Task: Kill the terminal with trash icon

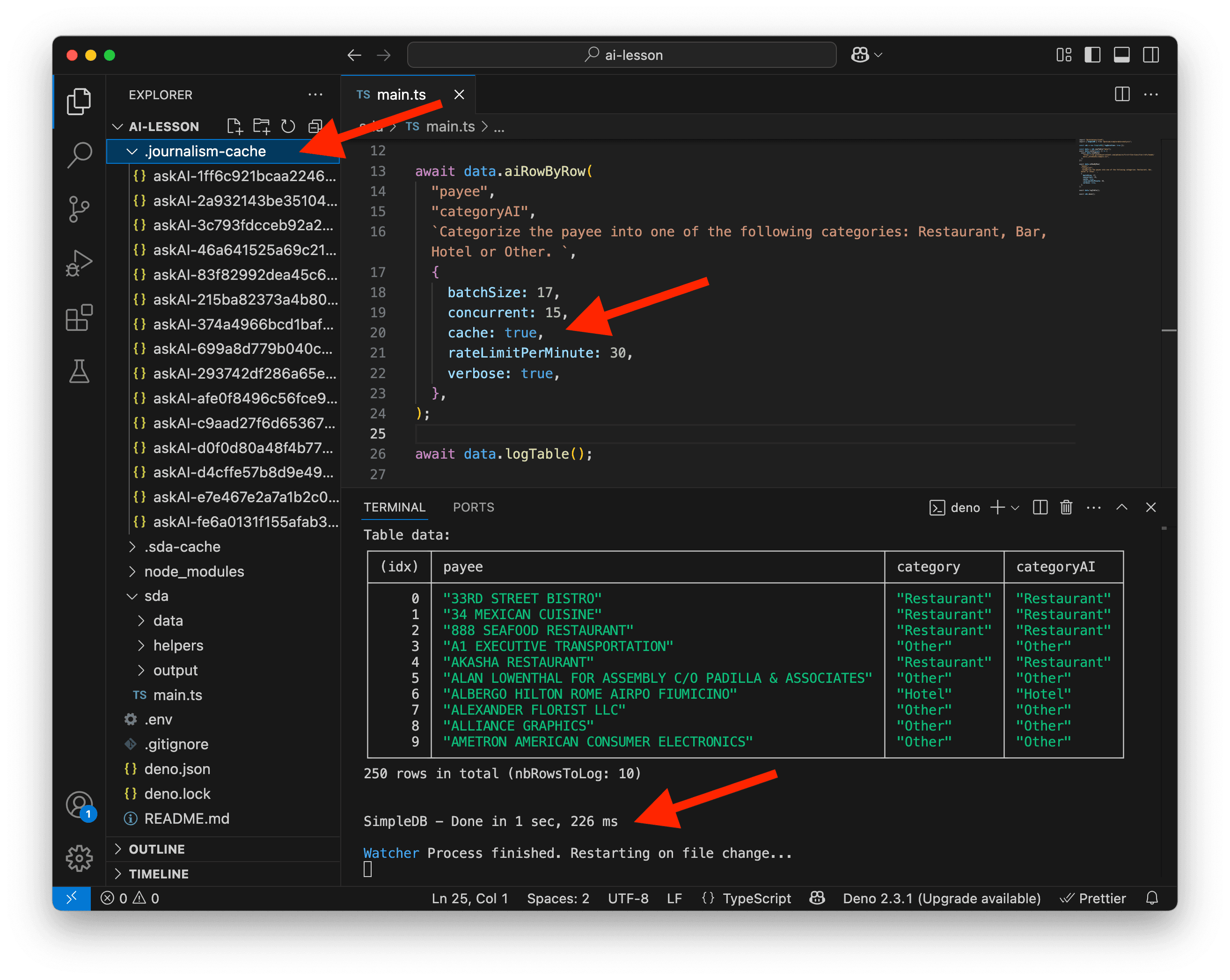Action: click(x=1066, y=507)
